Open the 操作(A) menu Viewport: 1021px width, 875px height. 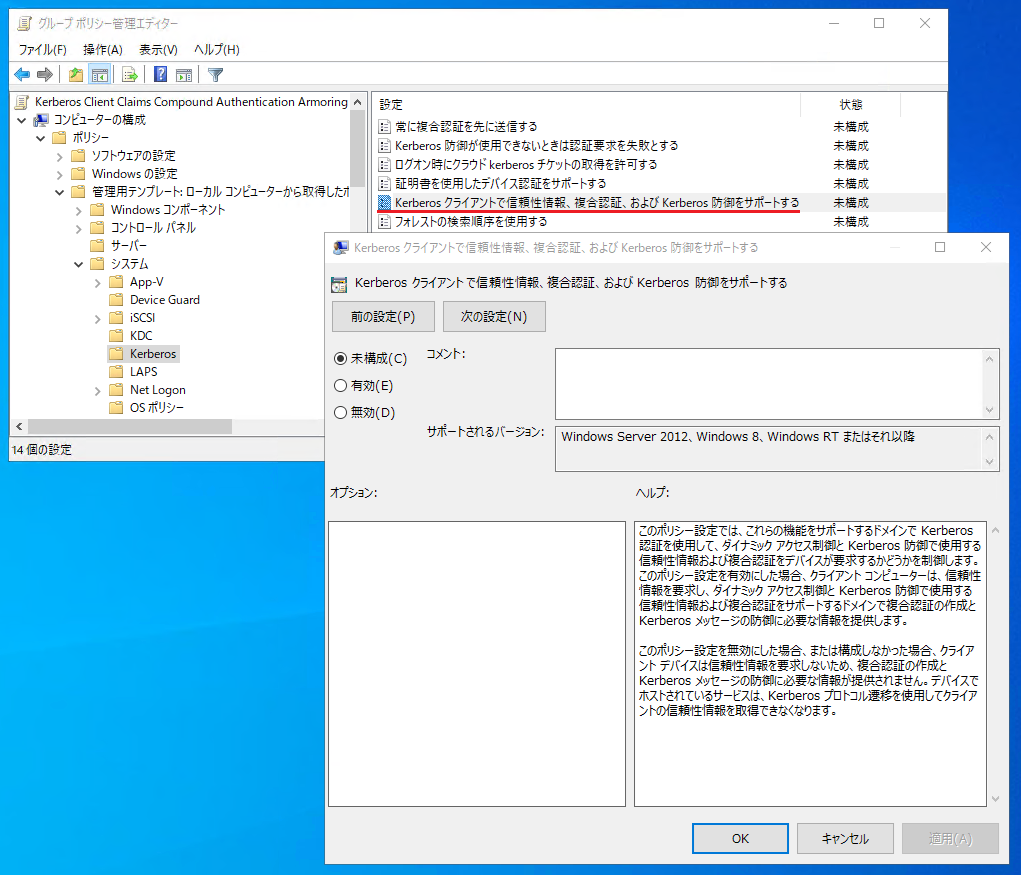[103, 49]
